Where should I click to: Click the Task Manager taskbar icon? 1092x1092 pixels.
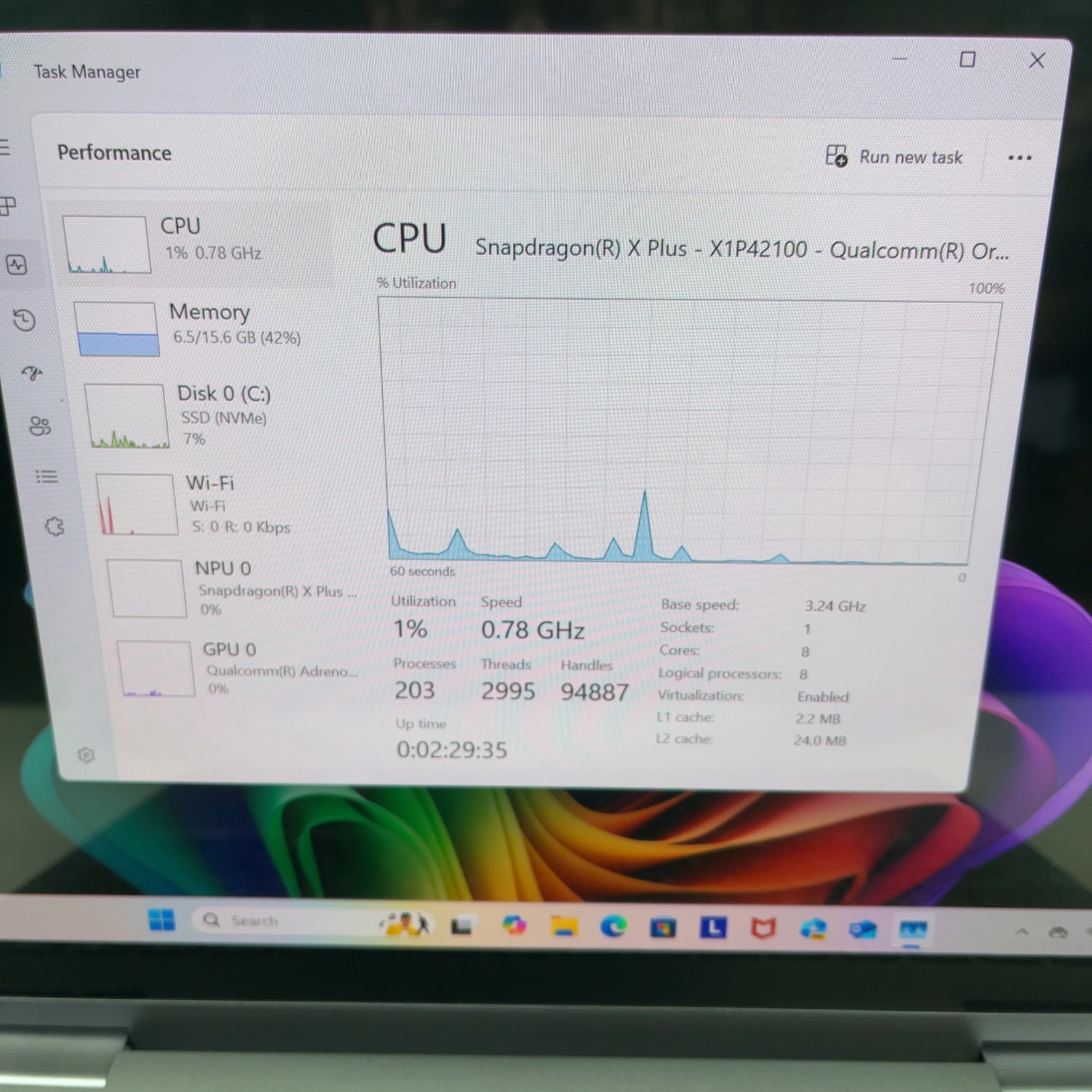[913, 930]
